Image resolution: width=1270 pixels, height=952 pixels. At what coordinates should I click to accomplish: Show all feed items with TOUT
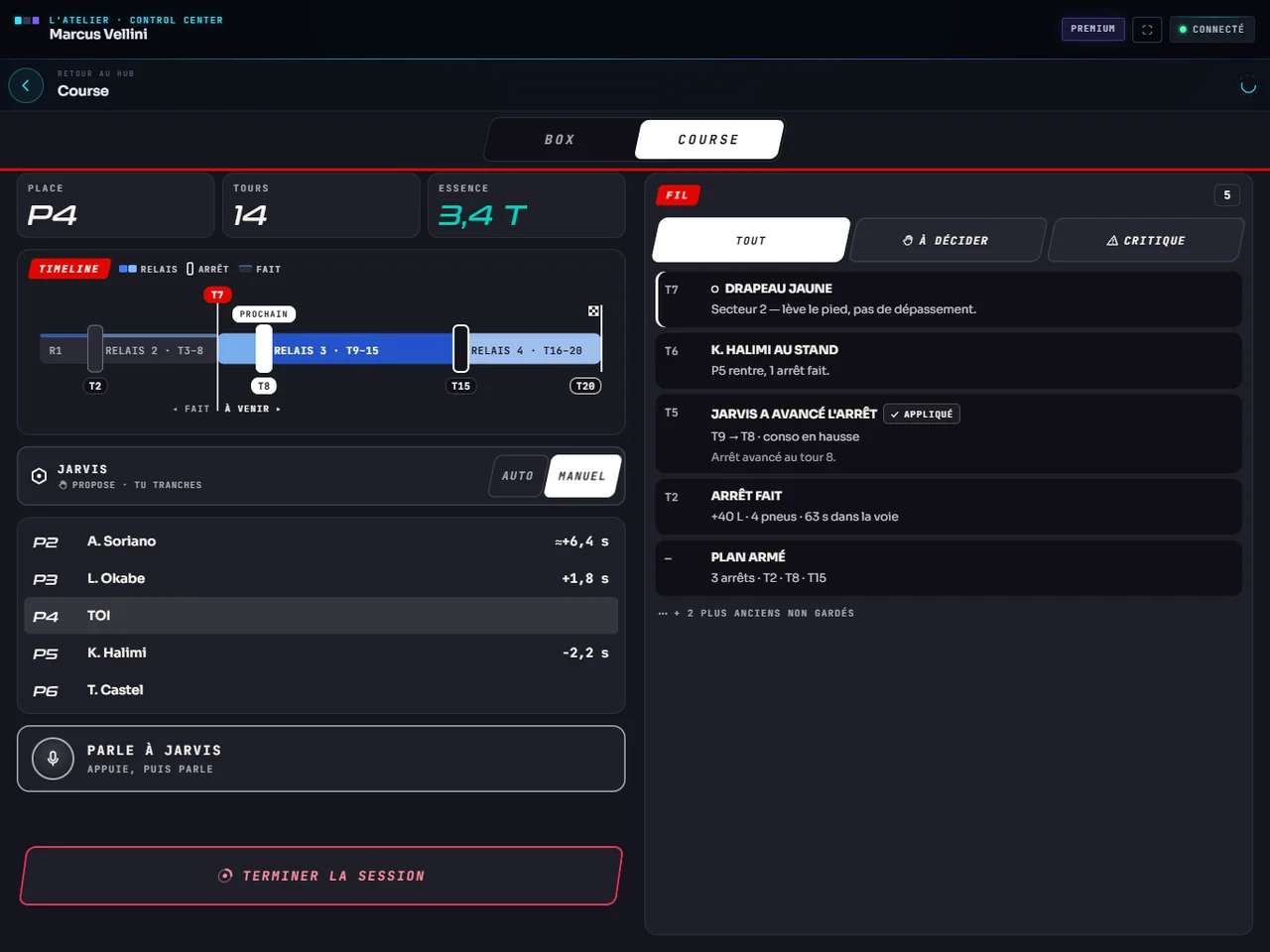751,240
